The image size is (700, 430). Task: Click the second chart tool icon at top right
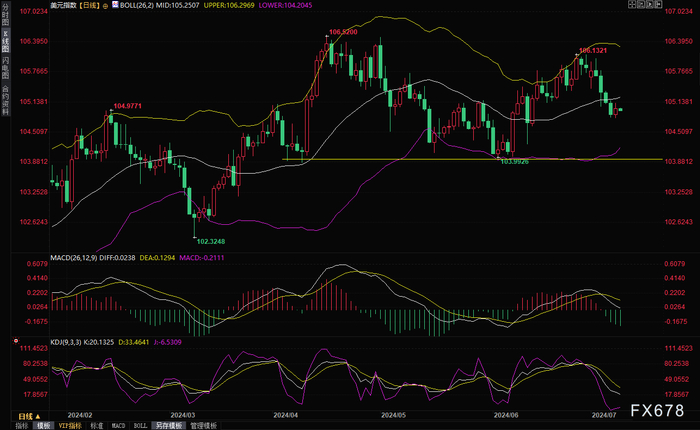(x=641, y=4)
